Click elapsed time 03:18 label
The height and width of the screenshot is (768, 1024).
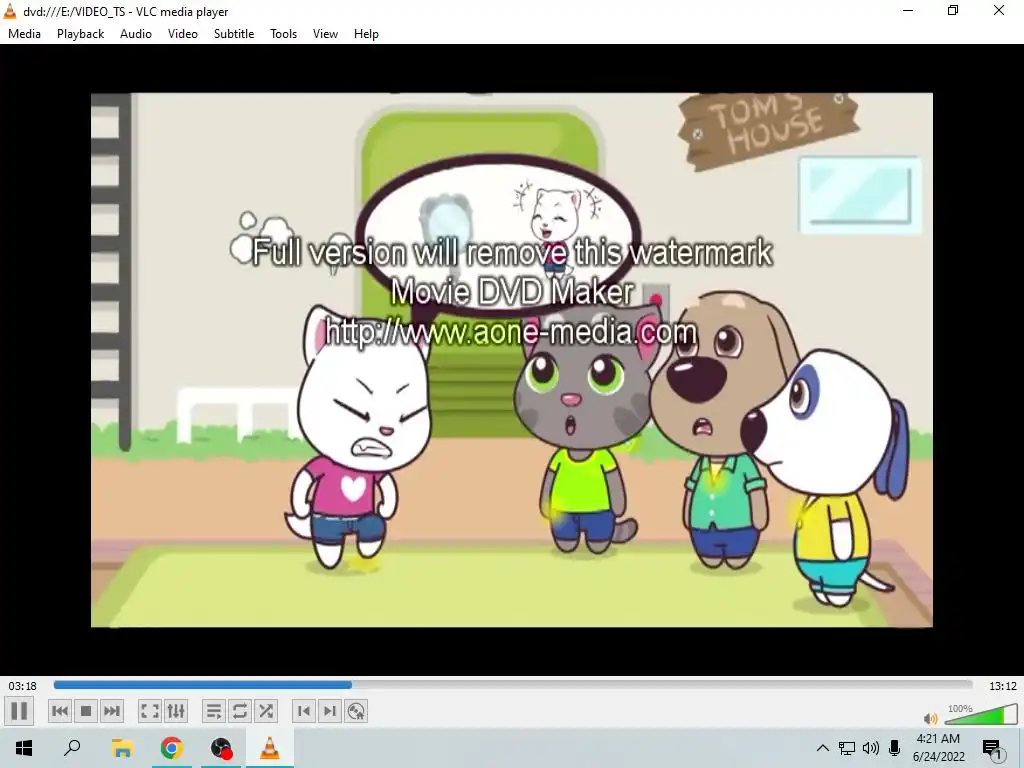point(22,686)
